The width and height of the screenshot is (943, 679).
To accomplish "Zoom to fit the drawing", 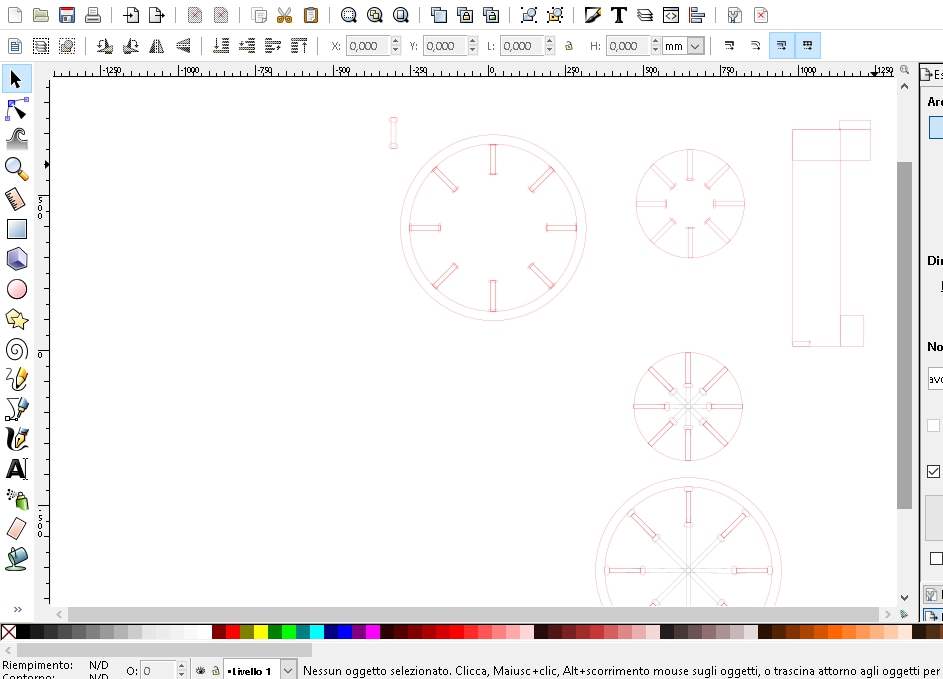I will click(x=375, y=15).
